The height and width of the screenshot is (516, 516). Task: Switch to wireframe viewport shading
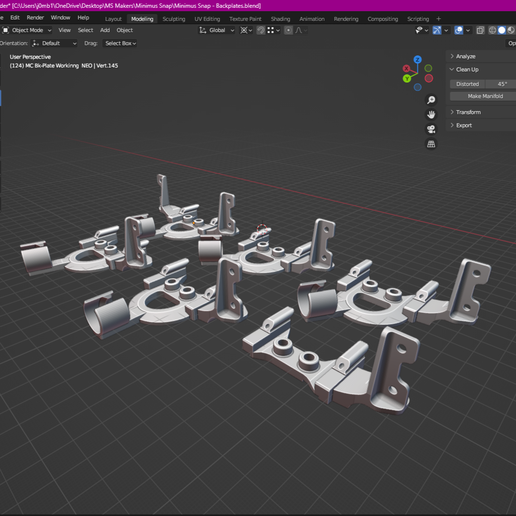[x=492, y=30]
